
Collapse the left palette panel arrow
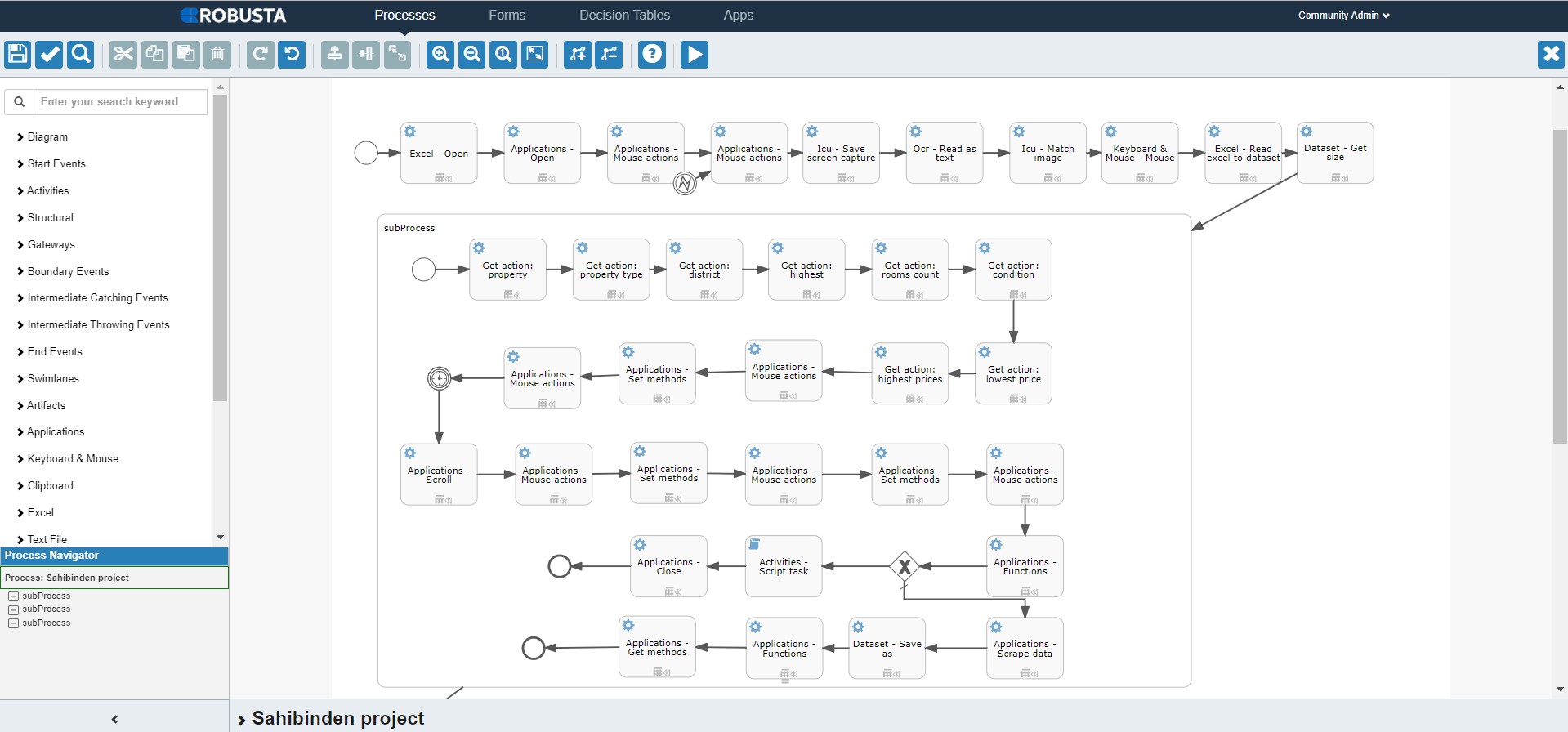click(114, 719)
